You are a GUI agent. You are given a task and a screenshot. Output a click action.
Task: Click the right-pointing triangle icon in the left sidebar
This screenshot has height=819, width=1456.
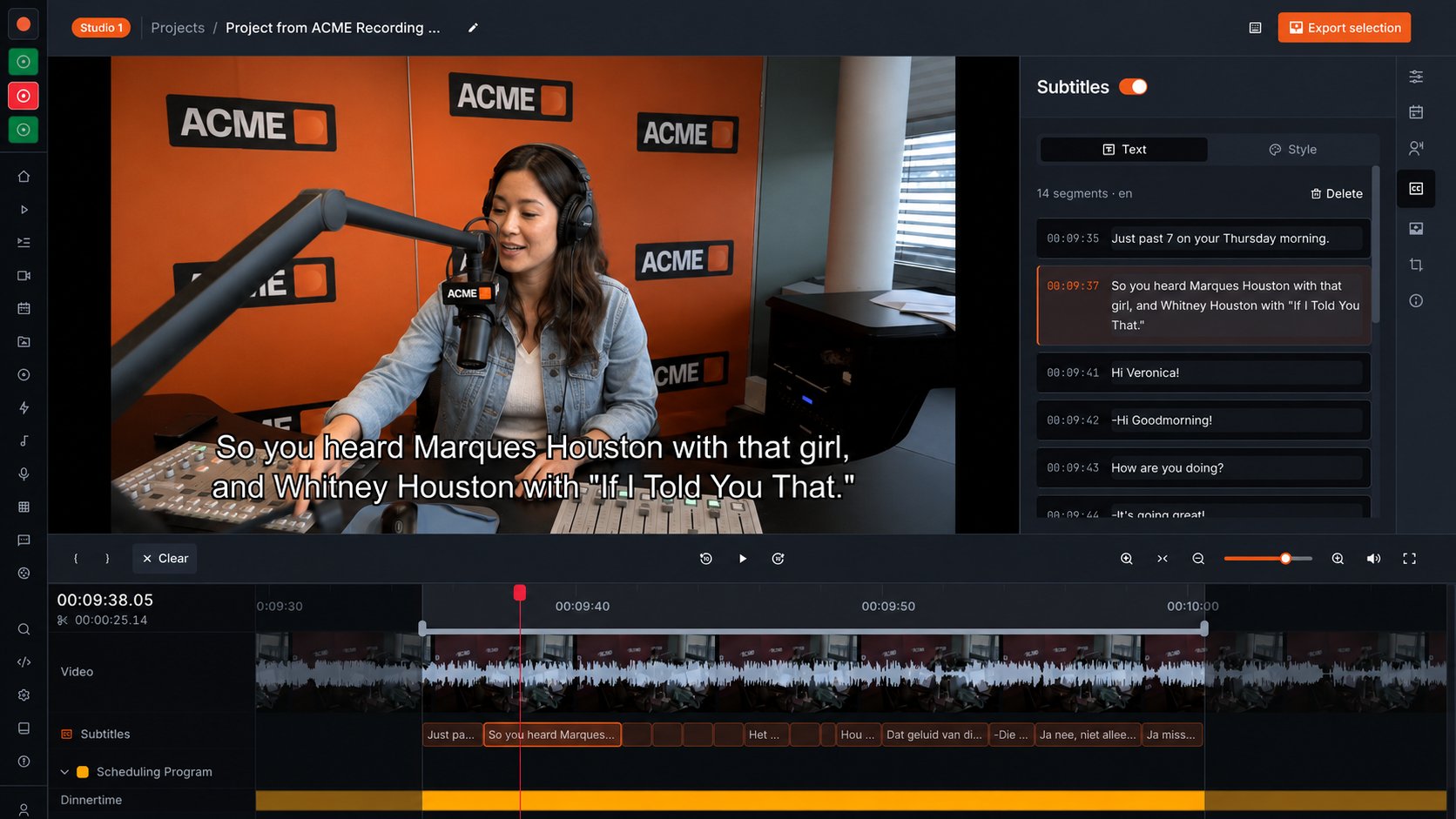click(x=24, y=210)
